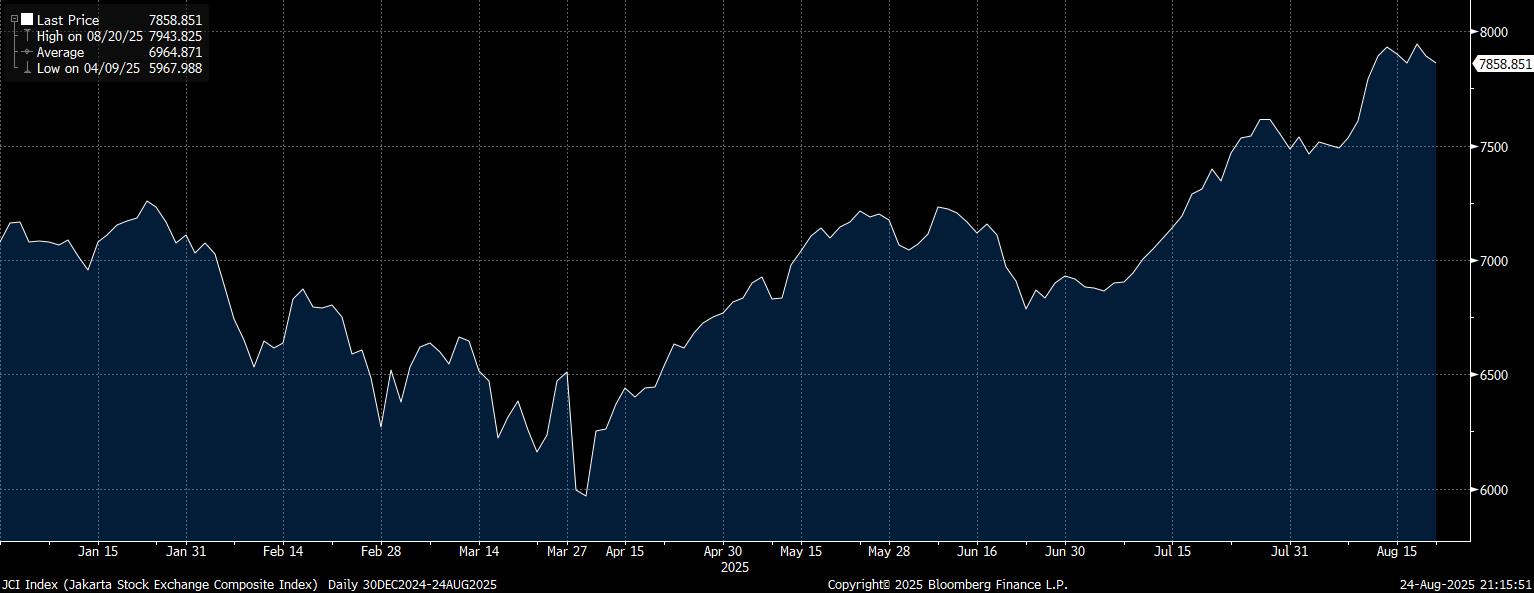
Task: Select the Low on 04/09/25 legend entry
Action: pos(88,68)
